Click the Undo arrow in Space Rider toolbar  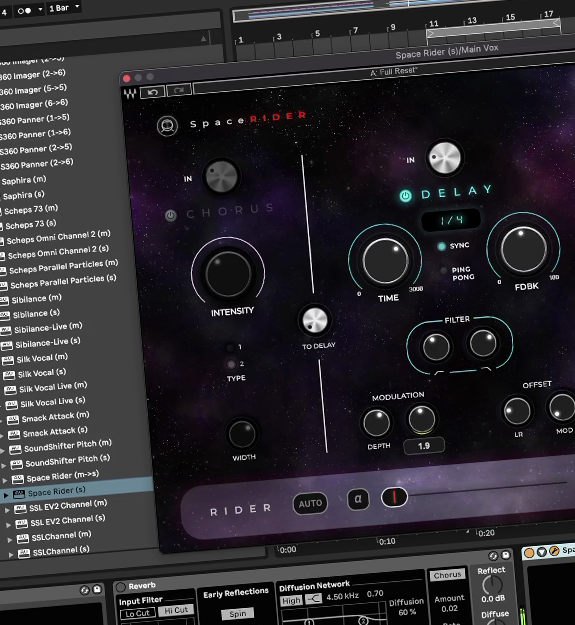point(153,92)
